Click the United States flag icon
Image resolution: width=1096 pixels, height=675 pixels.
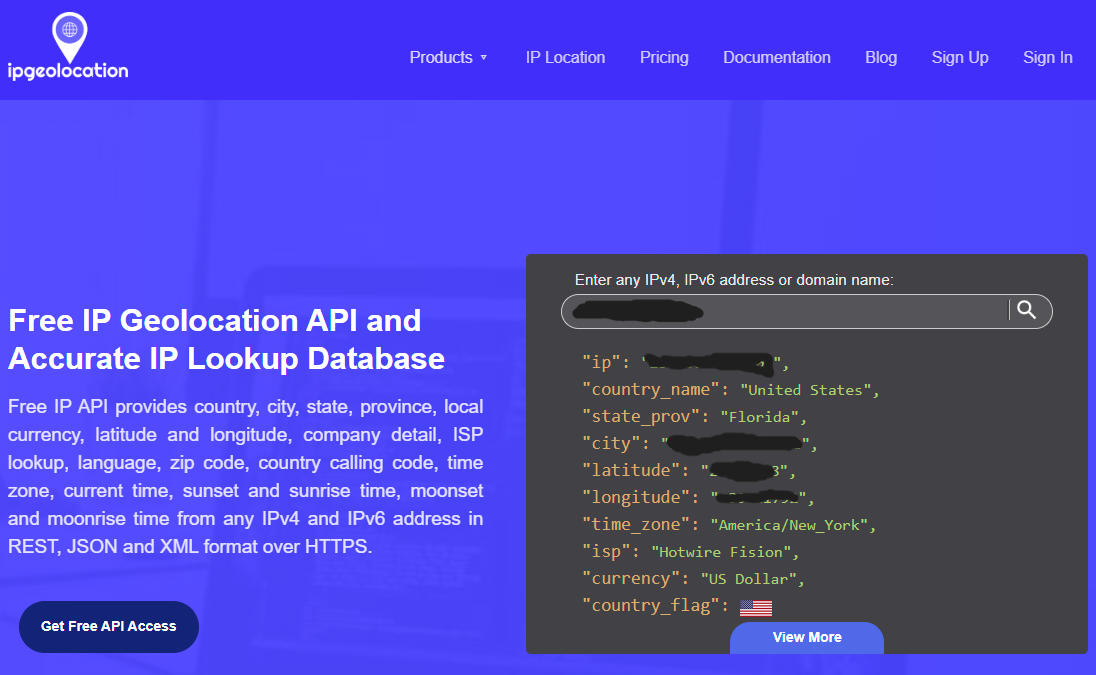click(755, 607)
